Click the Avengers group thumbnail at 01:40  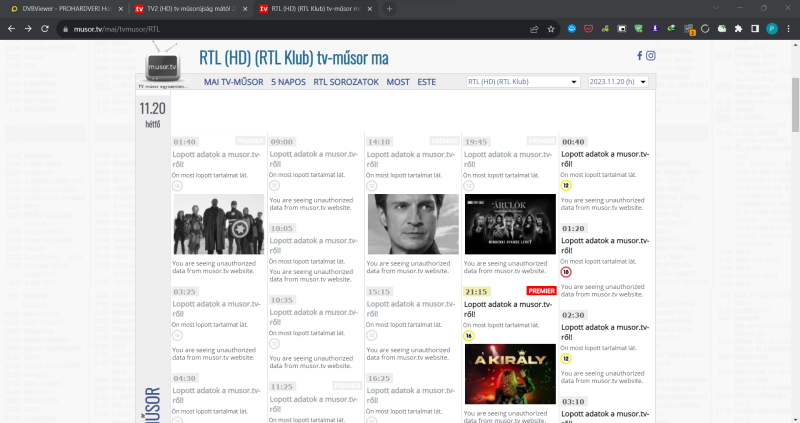[219, 224]
